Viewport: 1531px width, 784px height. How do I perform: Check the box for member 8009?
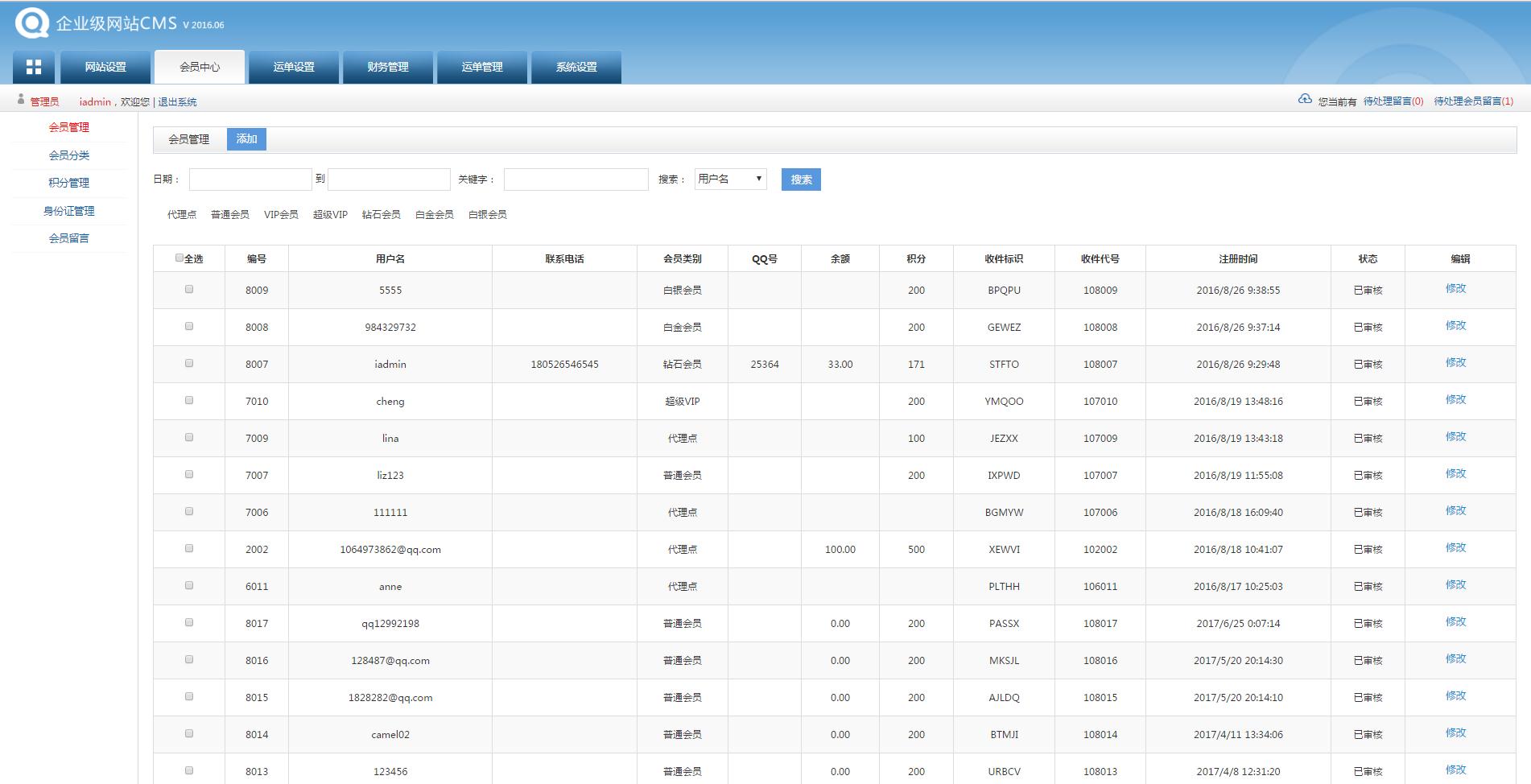[x=189, y=289]
